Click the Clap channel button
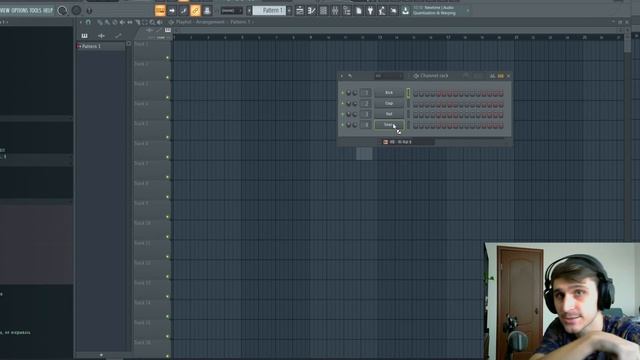The width and height of the screenshot is (640, 360). point(389,104)
